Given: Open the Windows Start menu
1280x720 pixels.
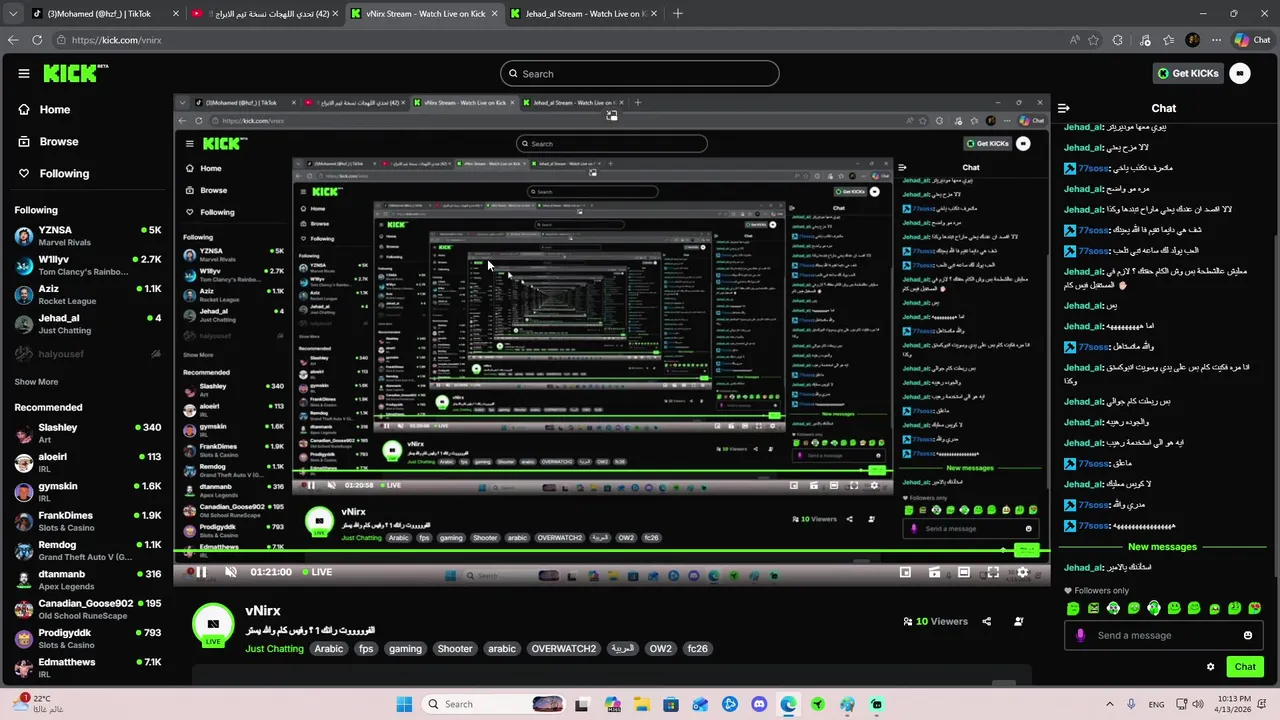Looking at the screenshot, I should pos(404,704).
